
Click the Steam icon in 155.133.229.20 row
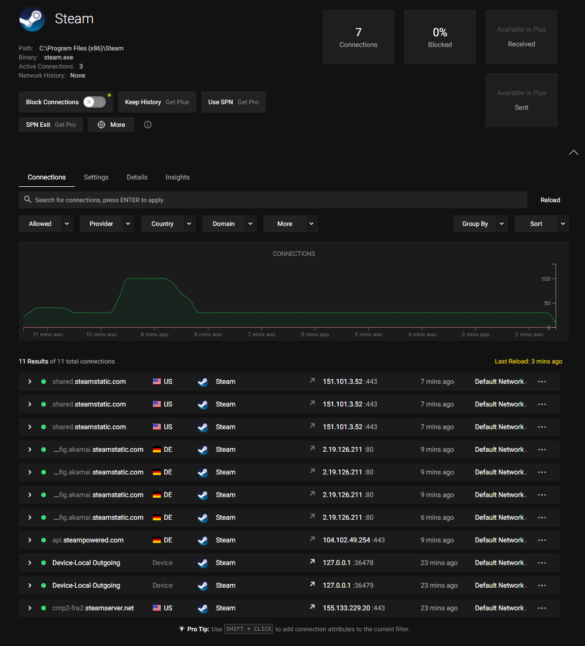pyautogui.click(x=203, y=609)
